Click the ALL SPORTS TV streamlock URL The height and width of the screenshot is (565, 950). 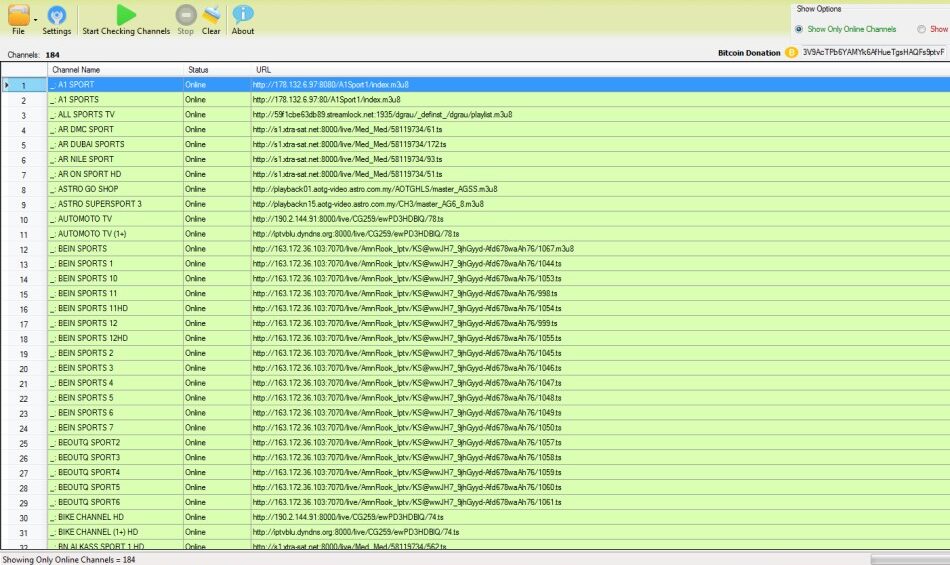click(382, 114)
